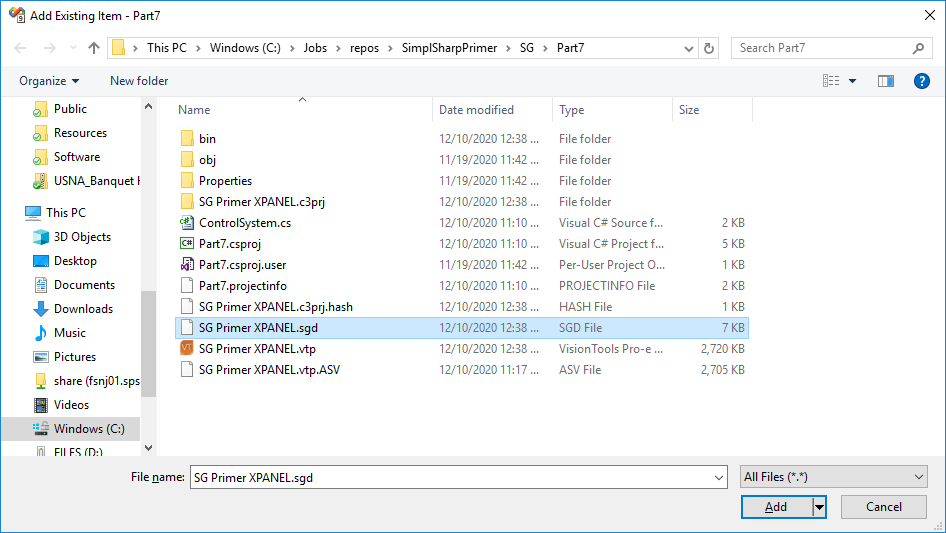Open the 3D Objects folder in sidebar
946x533 pixels.
tap(82, 237)
